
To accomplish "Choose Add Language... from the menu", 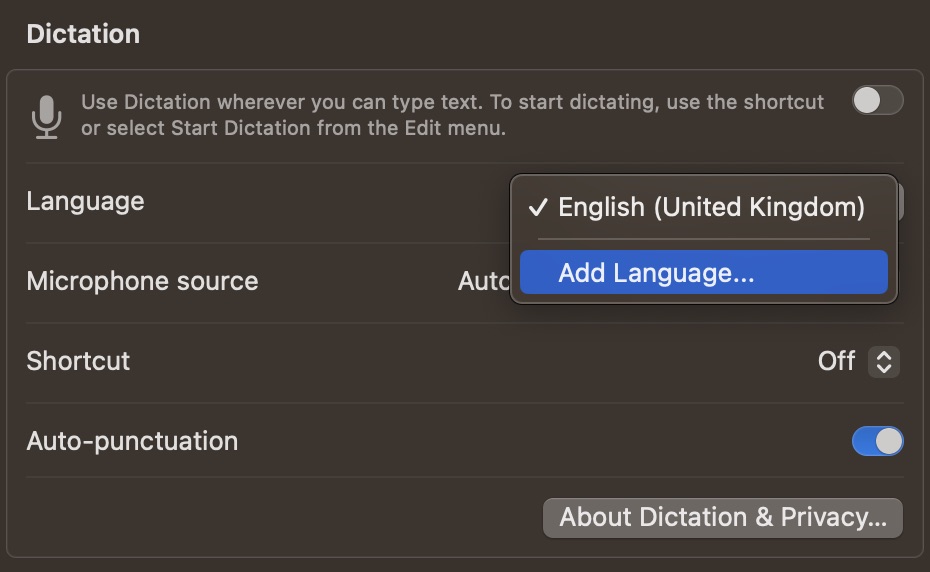I will tap(703, 272).
